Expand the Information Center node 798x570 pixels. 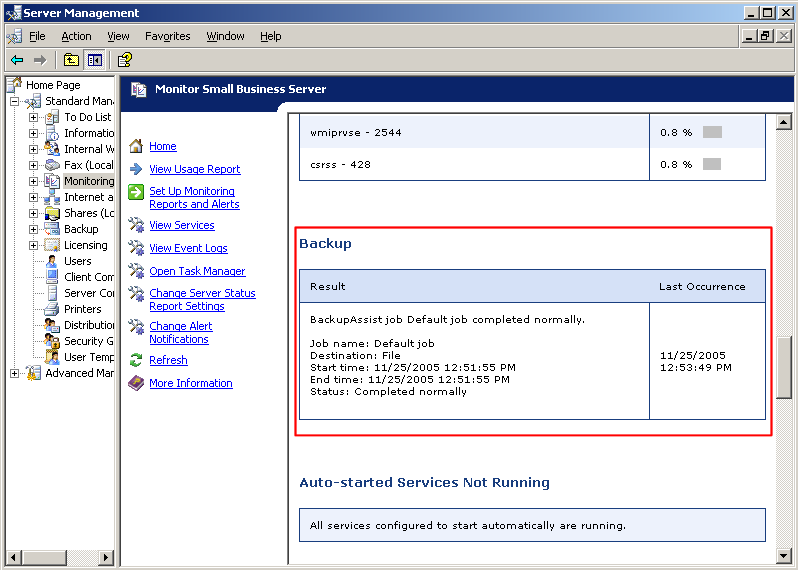point(34,133)
